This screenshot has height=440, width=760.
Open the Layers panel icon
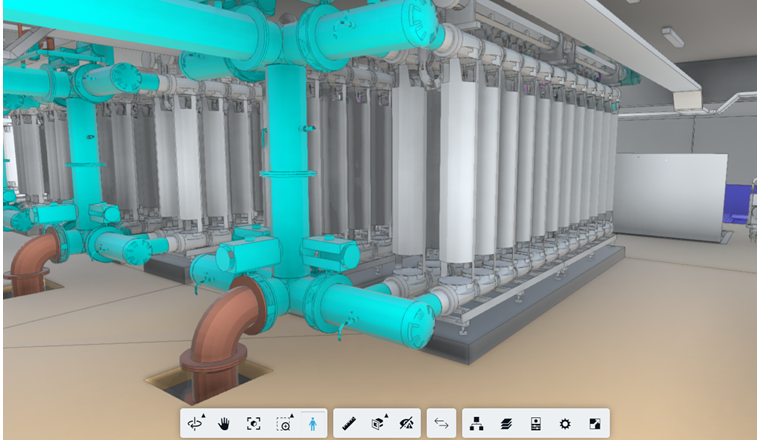point(506,424)
